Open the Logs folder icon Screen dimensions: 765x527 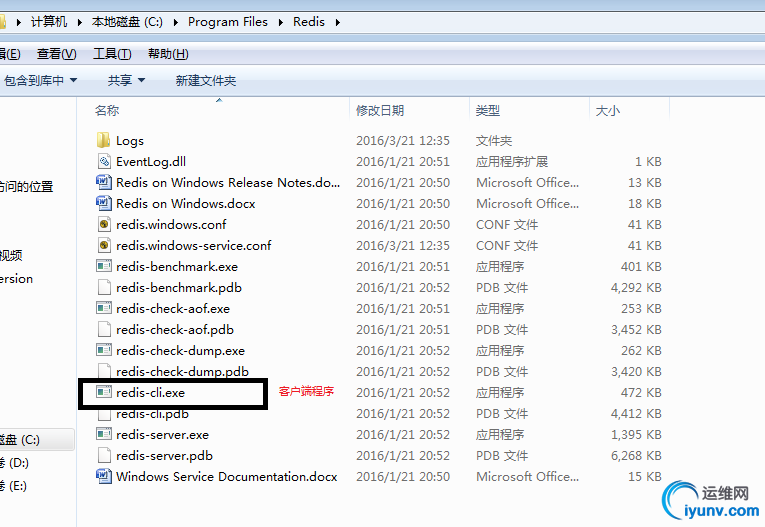pos(103,141)
